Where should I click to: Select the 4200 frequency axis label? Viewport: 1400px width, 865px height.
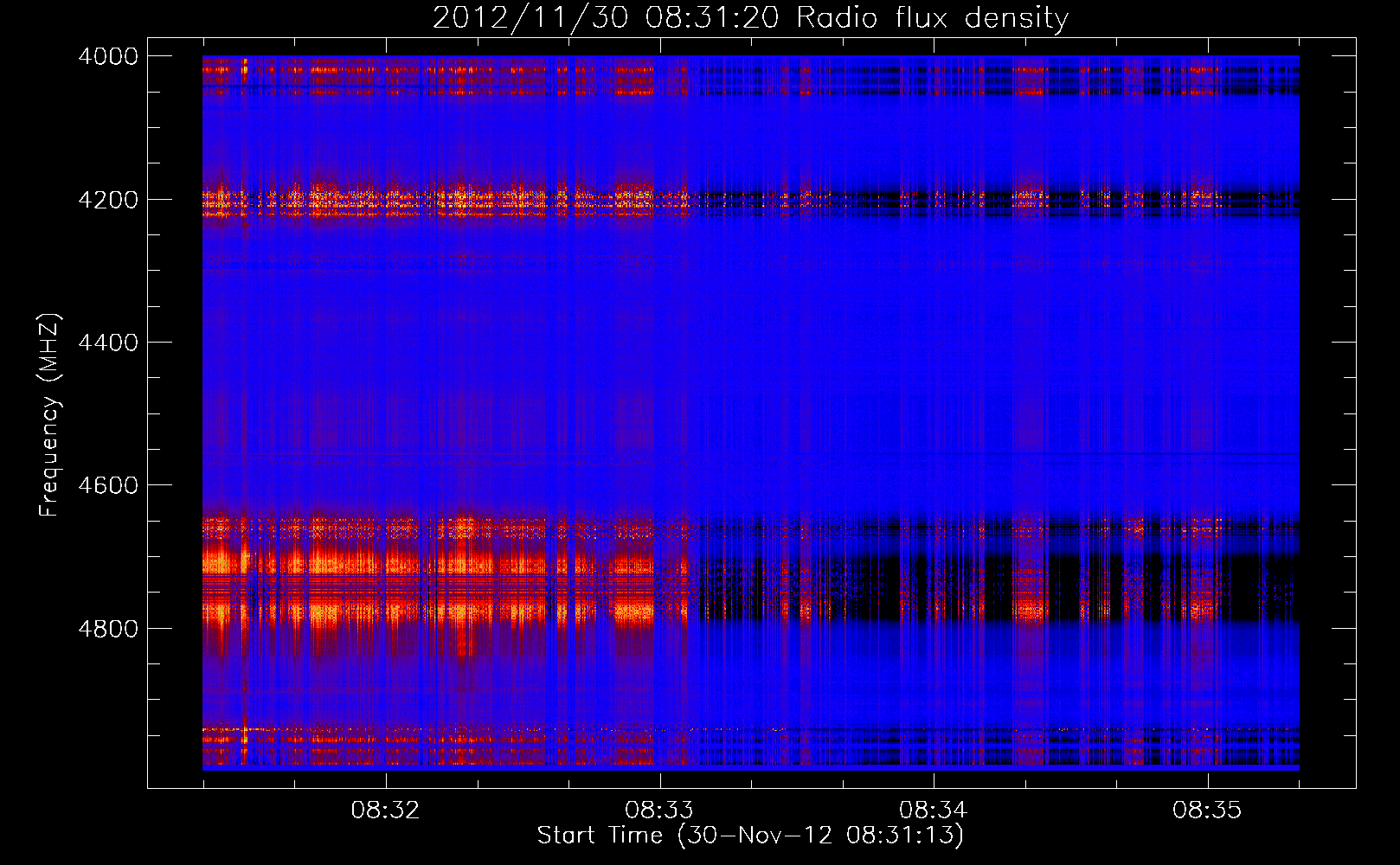108,200
